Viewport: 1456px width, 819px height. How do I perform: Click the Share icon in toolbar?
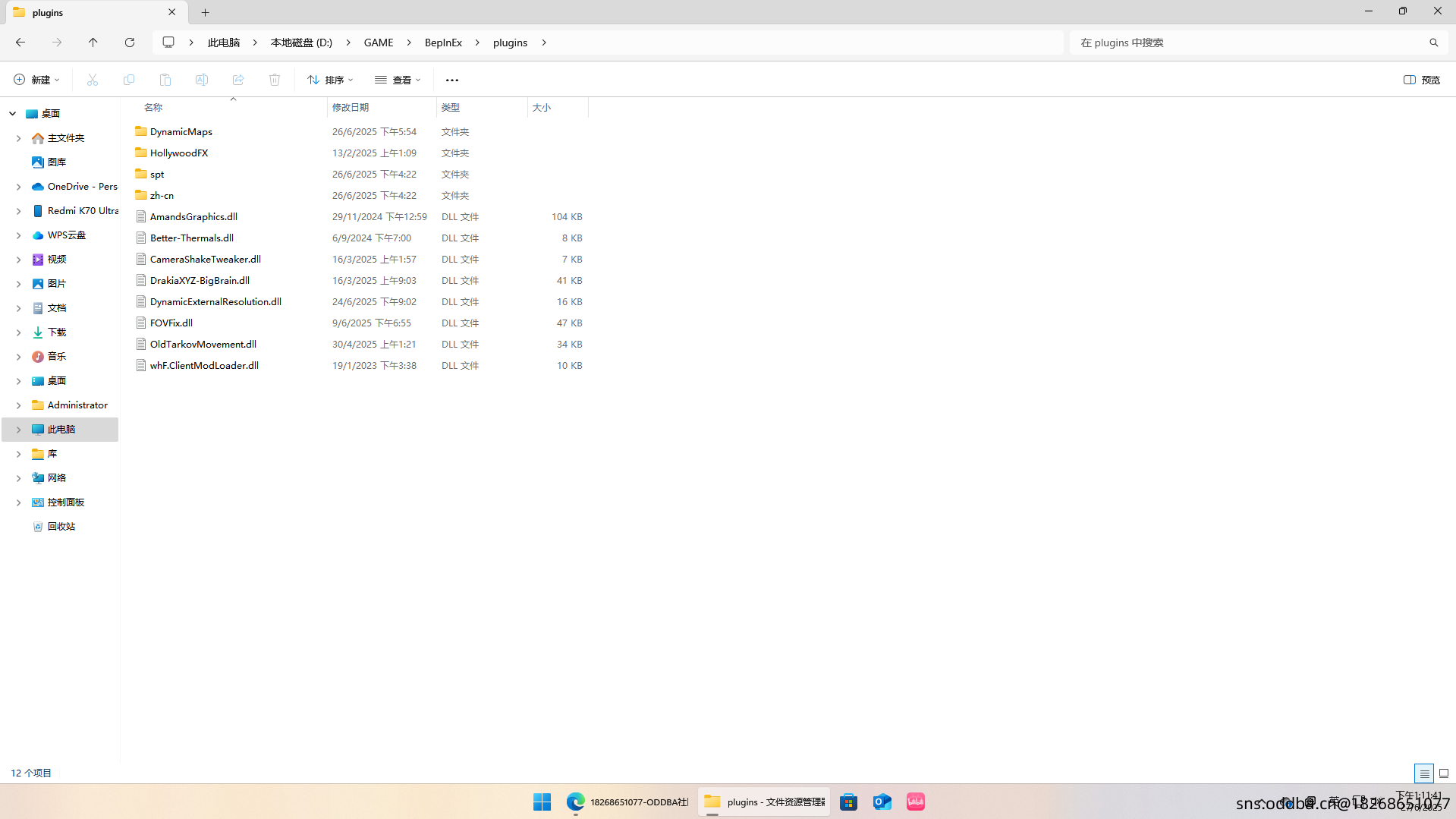[x=238, y=80]
